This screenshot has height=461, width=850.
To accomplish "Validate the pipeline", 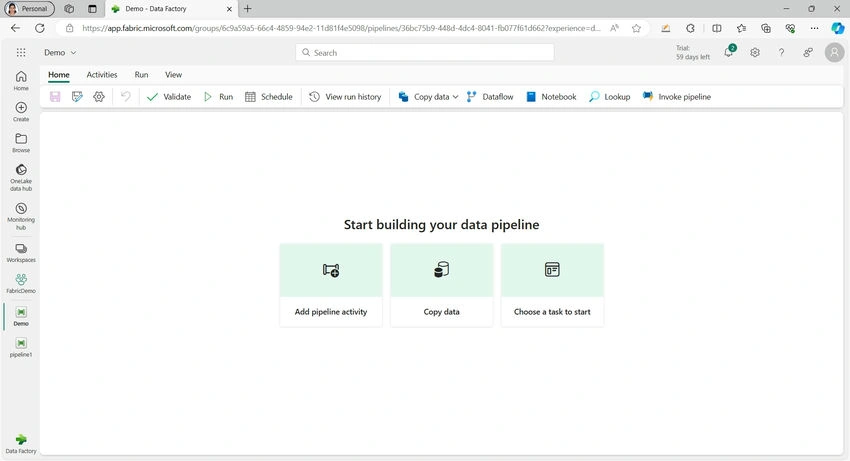I will (x=169, y=97).
